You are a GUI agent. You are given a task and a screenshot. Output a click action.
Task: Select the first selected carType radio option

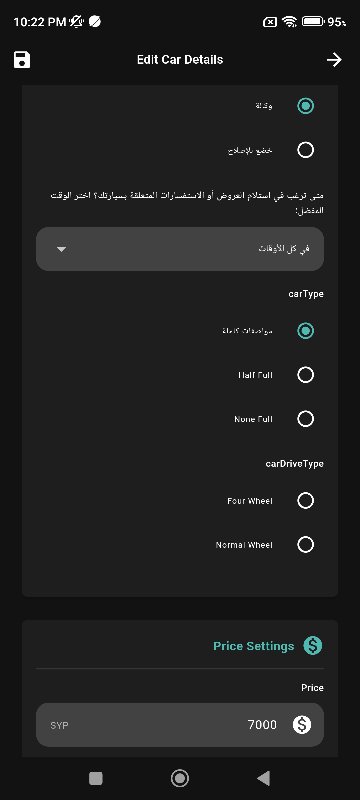point(305,331)
